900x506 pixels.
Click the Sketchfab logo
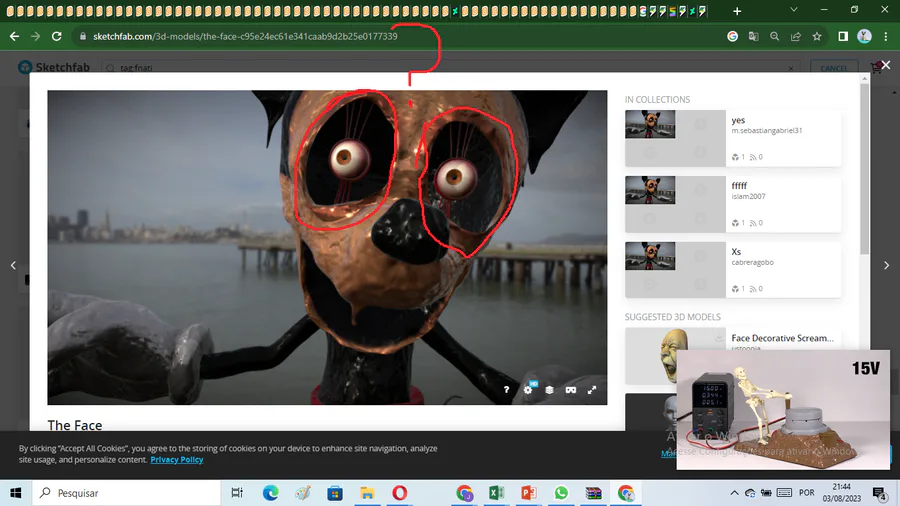pyautogui.click(x=54, y=67)
